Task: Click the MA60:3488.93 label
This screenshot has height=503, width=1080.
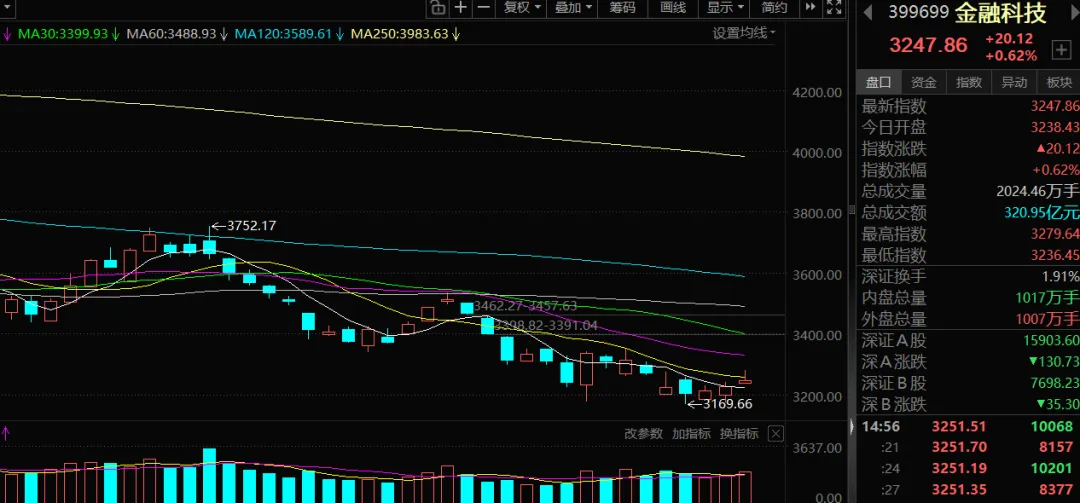Action: (172, 33)
